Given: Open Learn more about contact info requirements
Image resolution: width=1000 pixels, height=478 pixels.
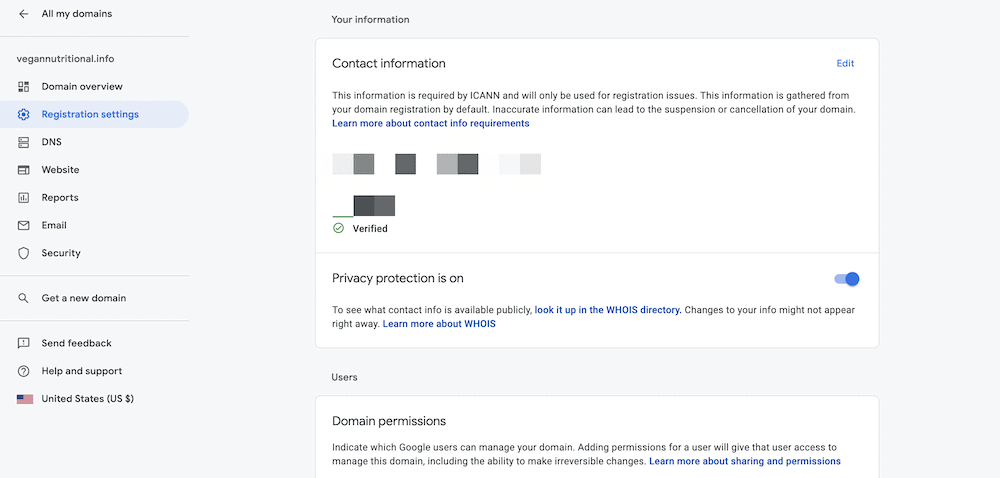Looking at the screenshot, I should pos(430,124).
